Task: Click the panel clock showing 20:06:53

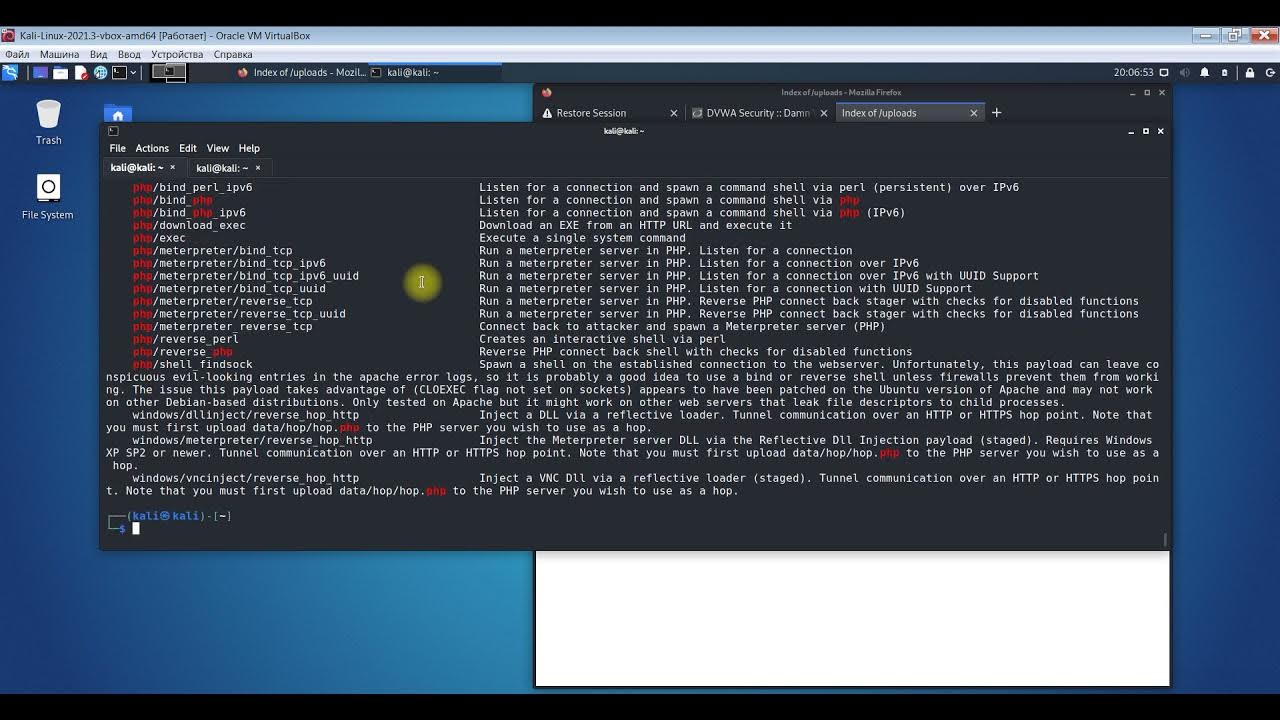Action: click(x=1133, y=72)
